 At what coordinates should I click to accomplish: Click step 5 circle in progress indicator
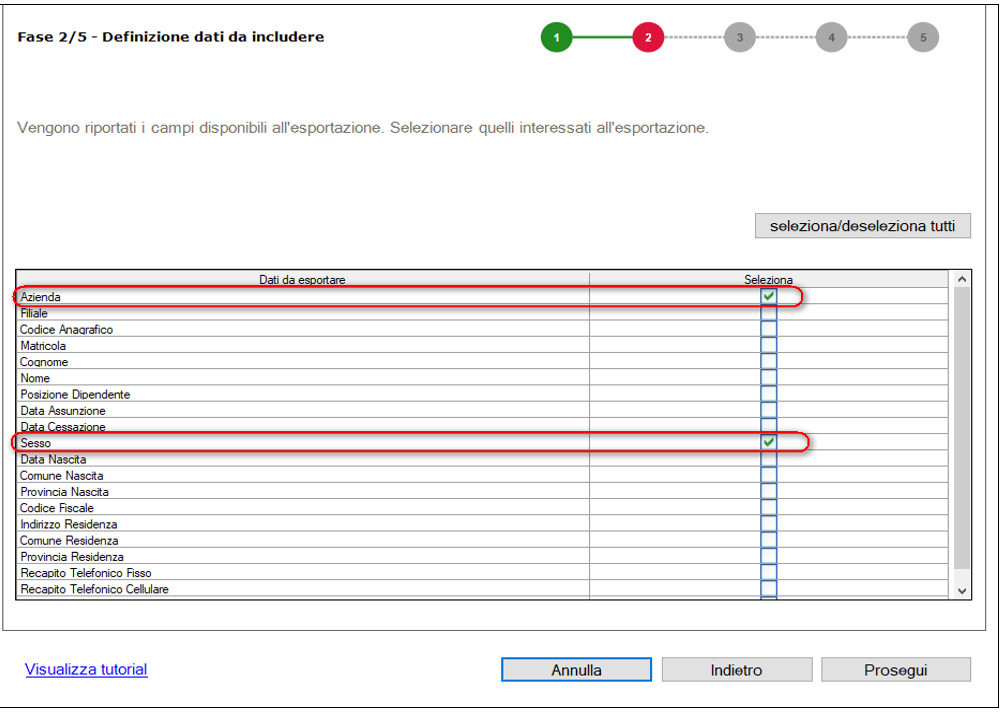(x=923, y=37)
